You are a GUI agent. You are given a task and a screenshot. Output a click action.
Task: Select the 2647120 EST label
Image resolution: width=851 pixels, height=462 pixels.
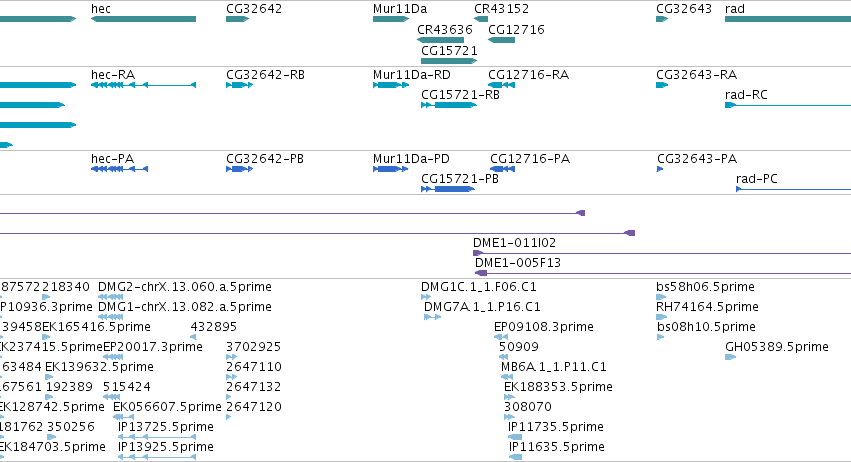(254, 407)
